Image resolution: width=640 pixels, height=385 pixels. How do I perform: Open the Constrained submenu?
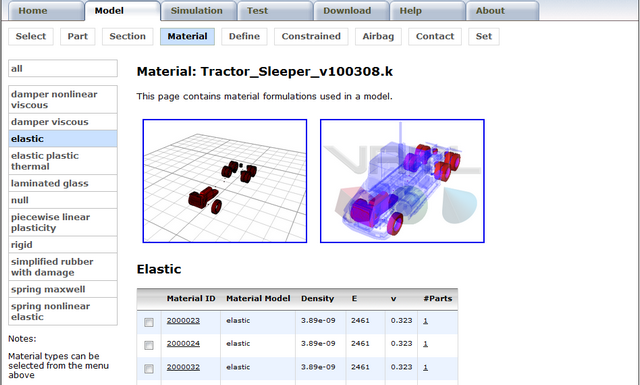tap(311, 36)
